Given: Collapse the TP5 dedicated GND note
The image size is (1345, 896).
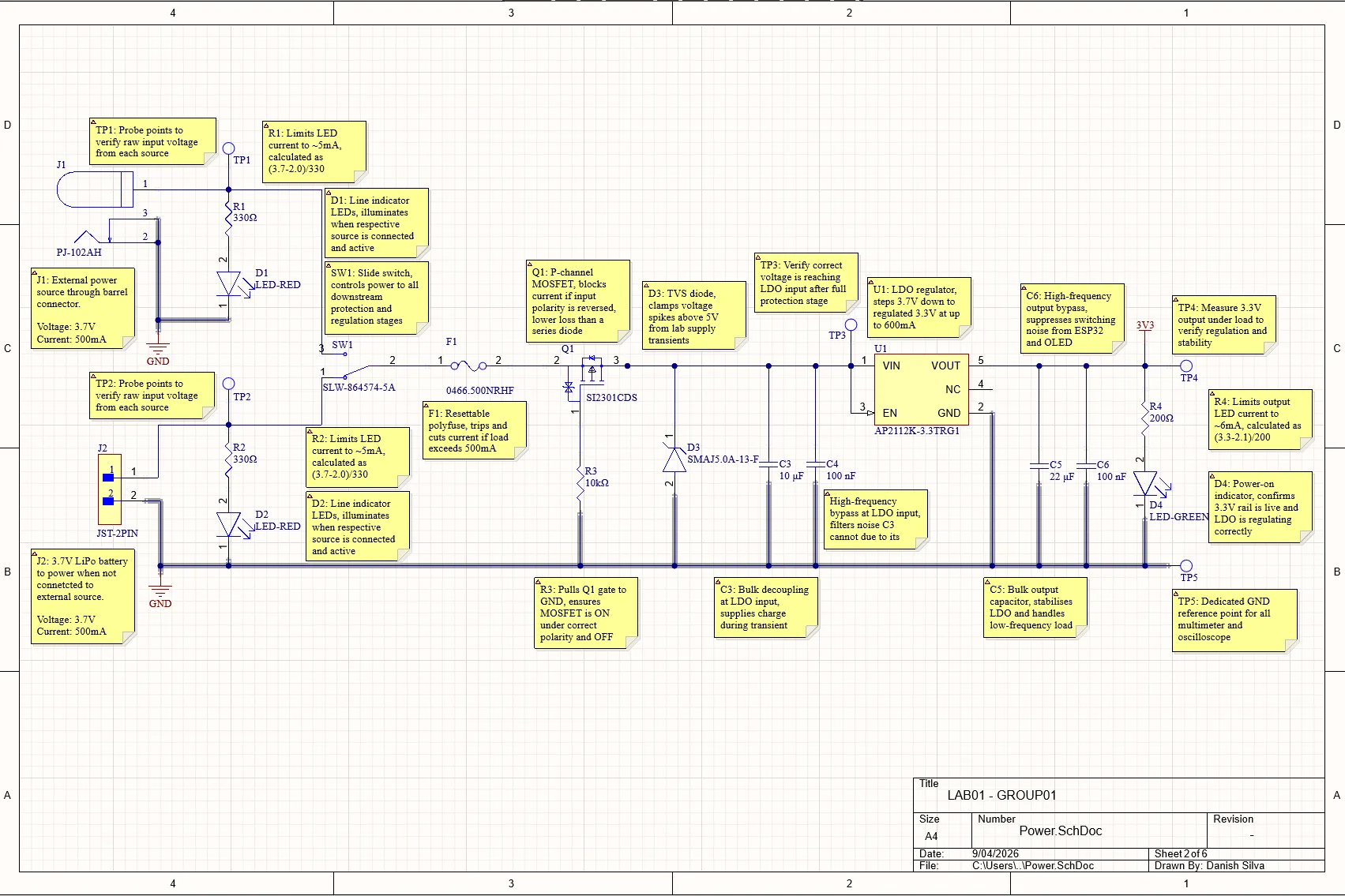Looking at the screenshot, I should (1175, 593).
